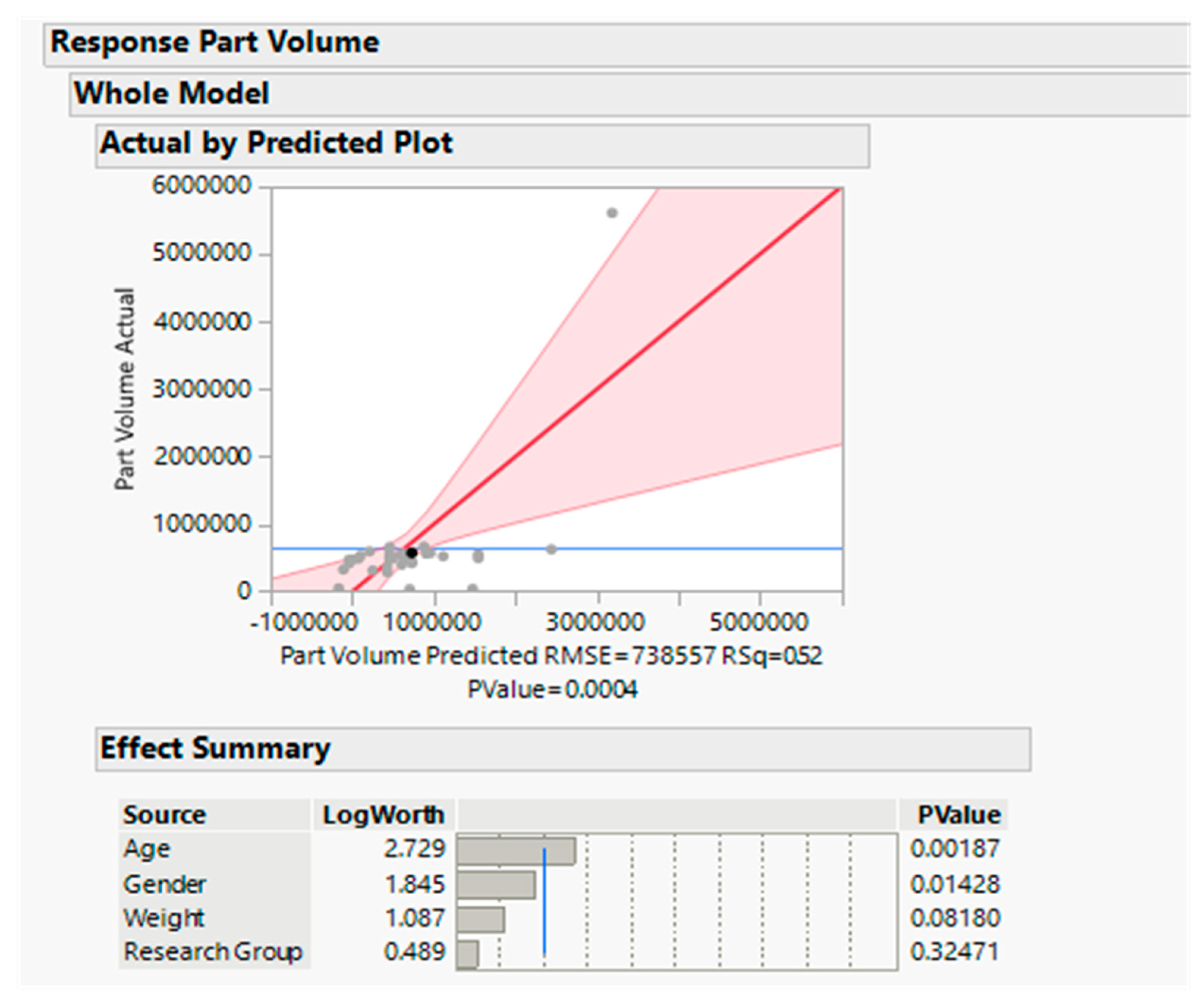This screenshot has width=1204, height=1007.
Task: Collapse the Response Part Volume outline
Action: 214,43
